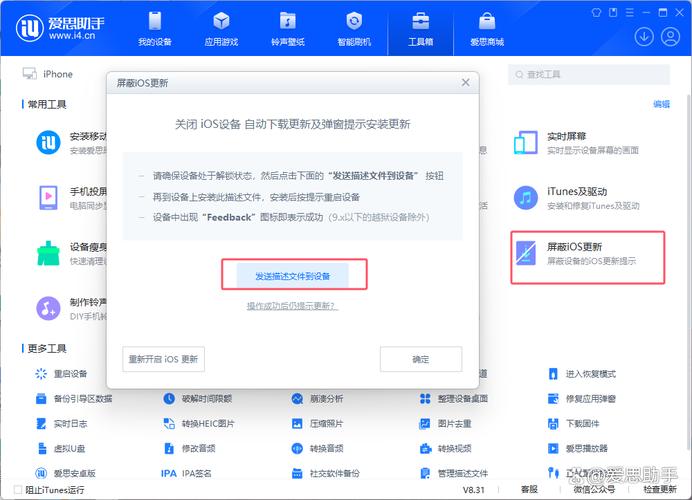
Task: Open 图片去重 tool
Action: click(445, 424)
